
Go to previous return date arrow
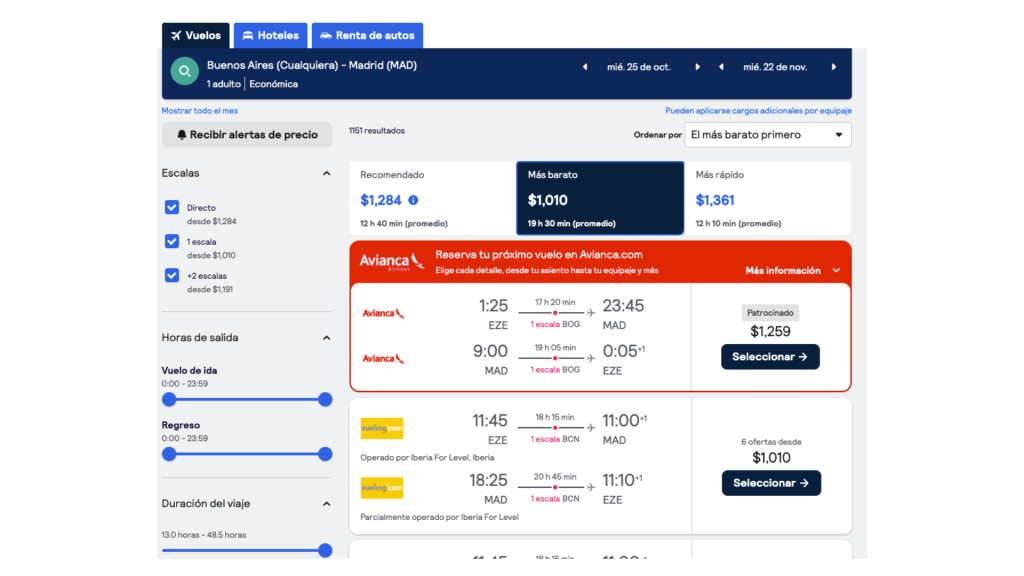pyautogui.click(x=721, y=67)
